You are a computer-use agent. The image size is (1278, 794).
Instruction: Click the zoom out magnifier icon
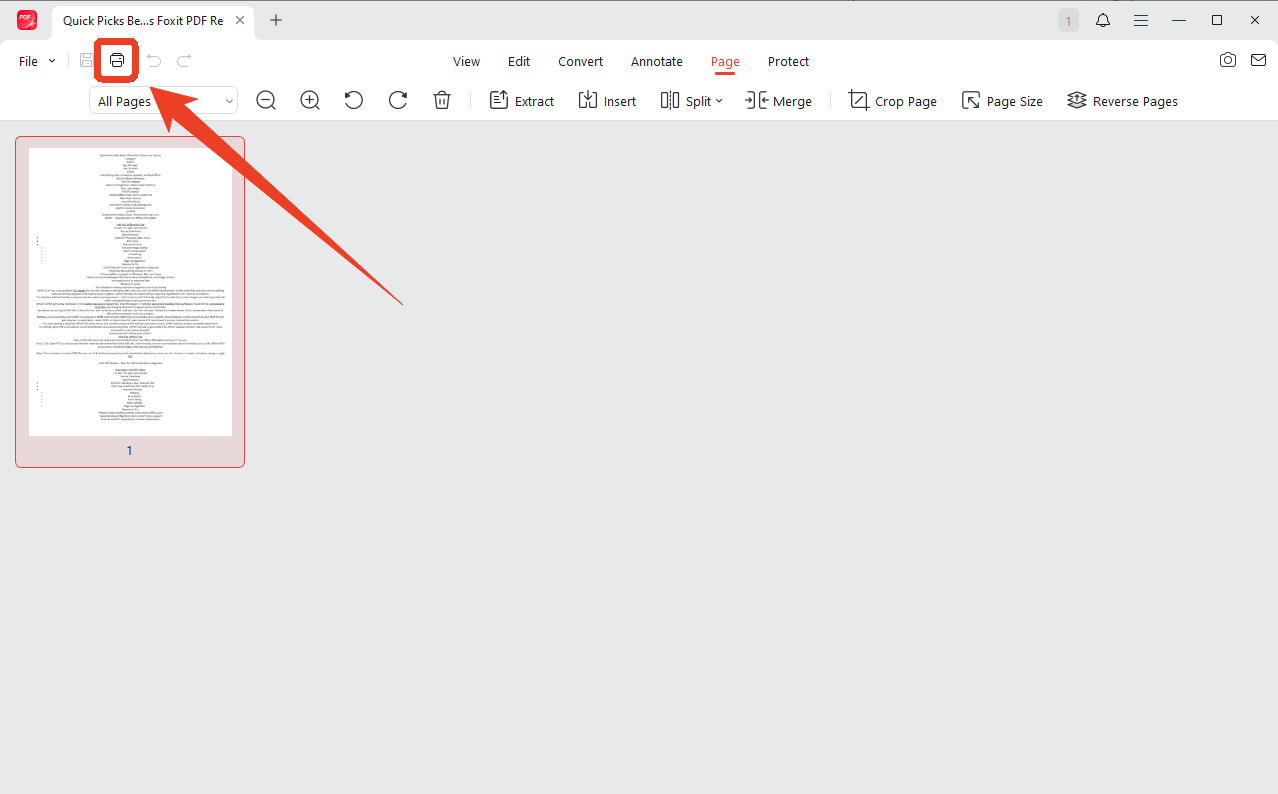point(266,101)
